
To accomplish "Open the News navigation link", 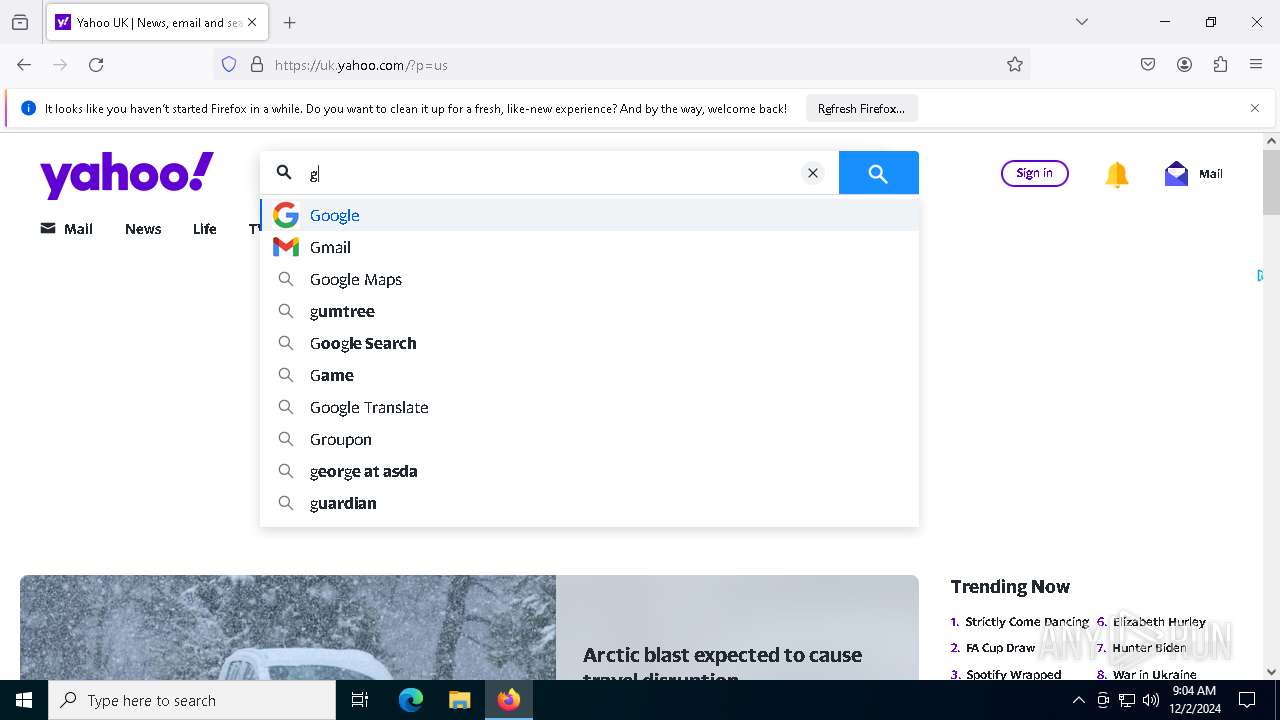I will [143, 229].
